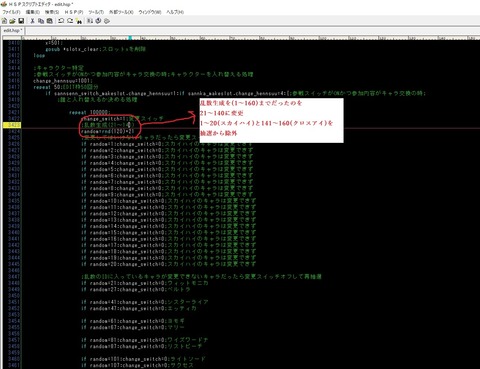Image resolution: width=480 pixels, height=369 pixels.
Task: Open the ヘルプ(H) menu
Action: point(175,12)
